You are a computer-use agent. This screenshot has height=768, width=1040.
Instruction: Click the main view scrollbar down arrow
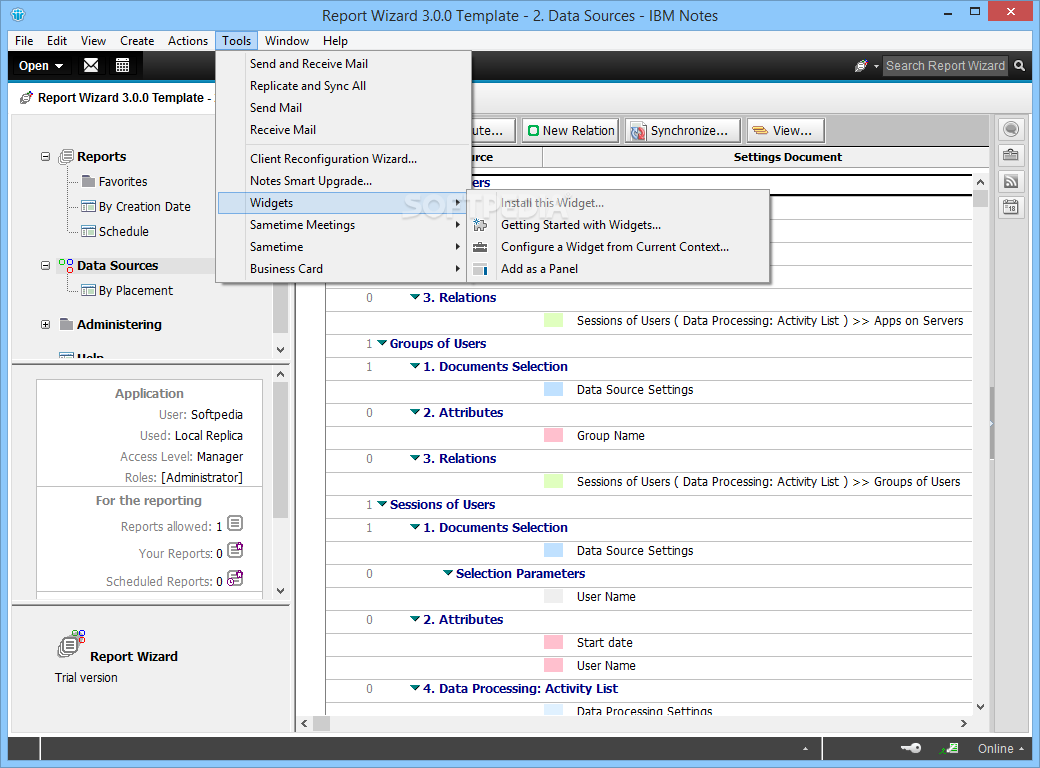[980, 707]
